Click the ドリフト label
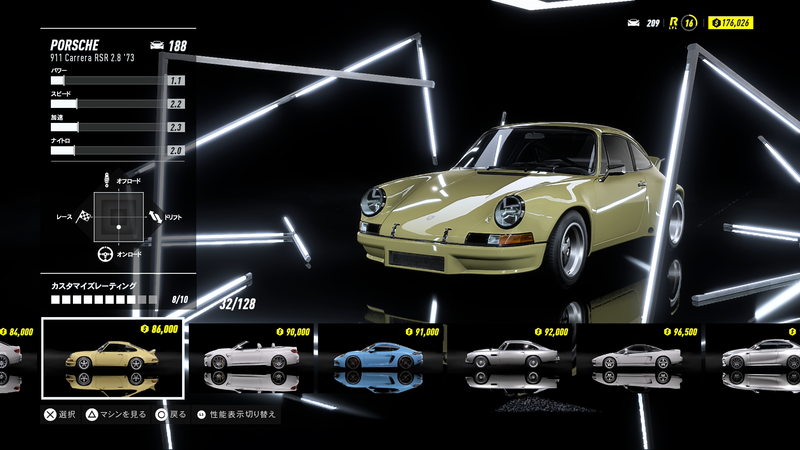800x450 pixels. [x=173, y=217]
